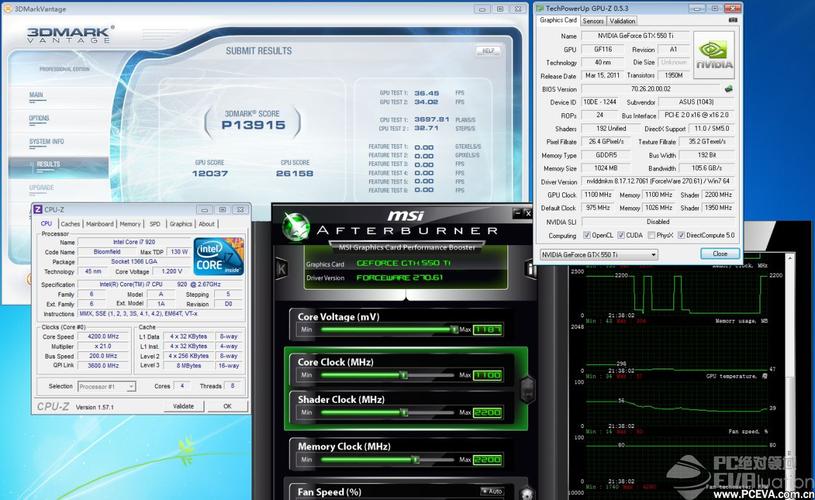Click the Subvendor field ASUS (1043)

(696, 102)
